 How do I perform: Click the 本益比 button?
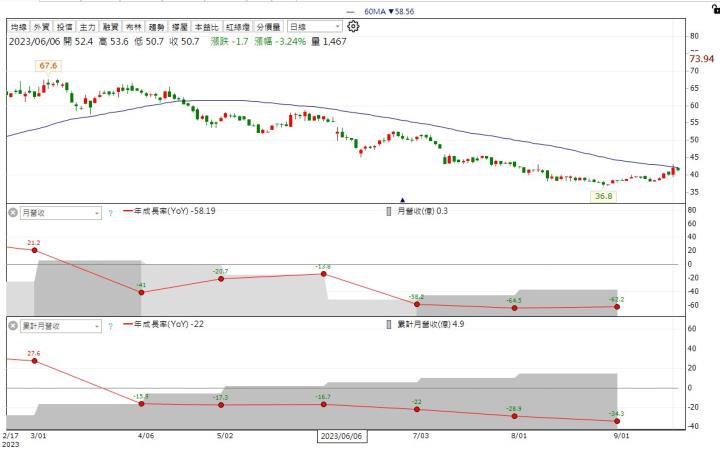(x=207, y=27)
